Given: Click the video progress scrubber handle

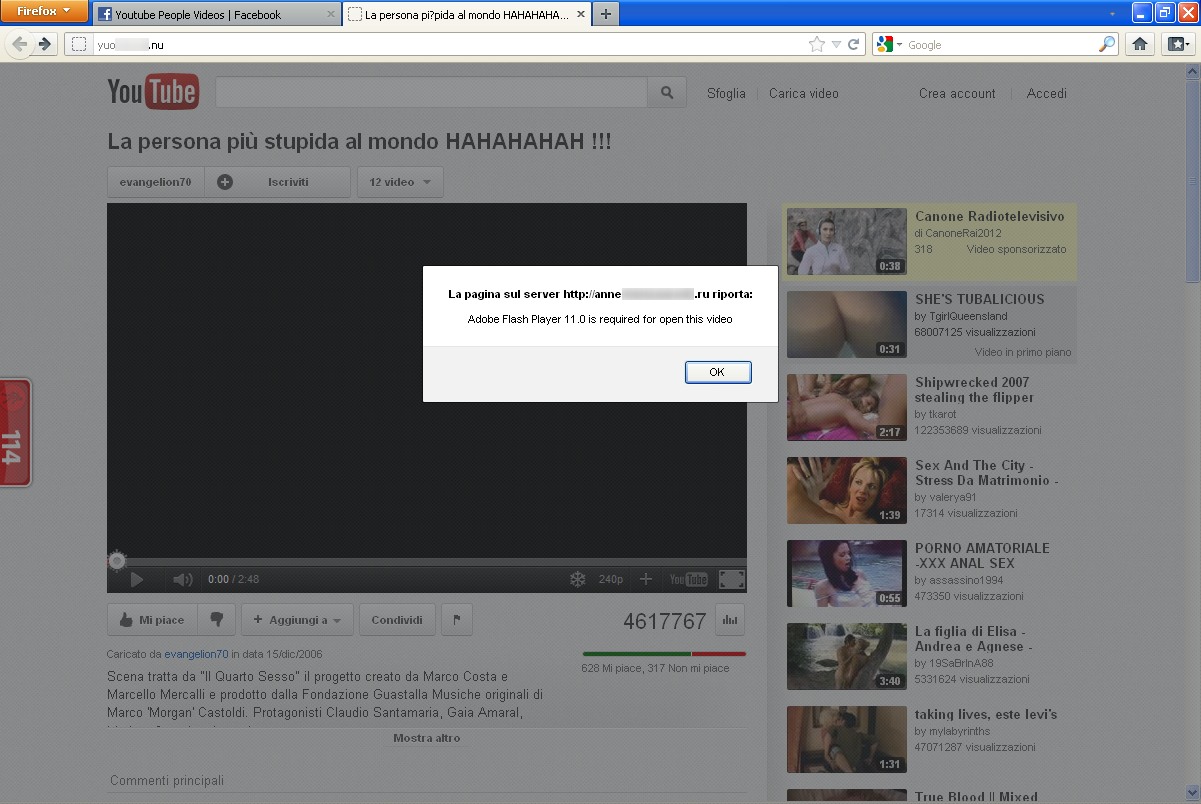Looking at the screenshot, I should coord(117,561).
